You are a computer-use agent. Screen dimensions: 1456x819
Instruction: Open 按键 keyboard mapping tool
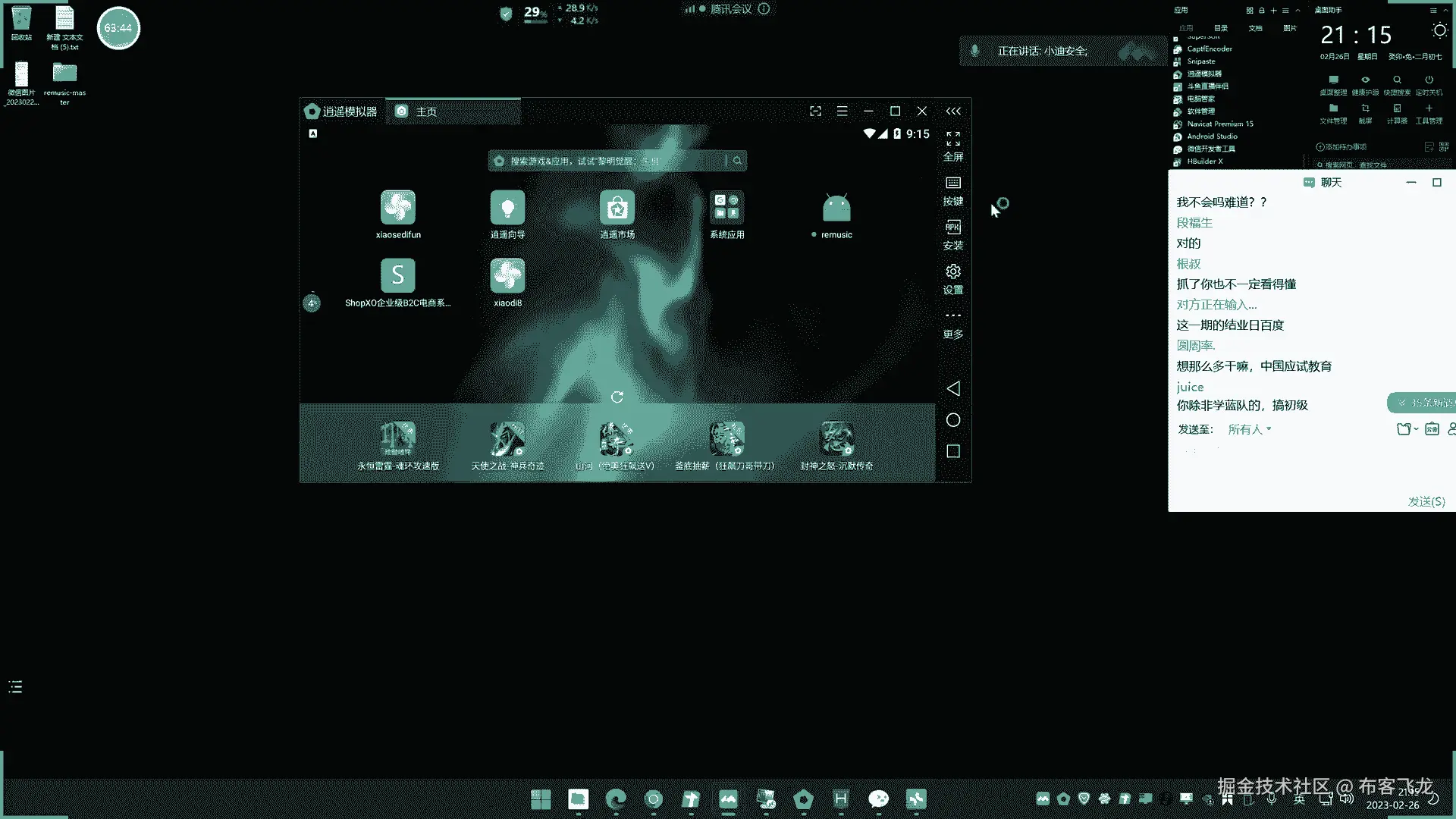tap(952, 190)
